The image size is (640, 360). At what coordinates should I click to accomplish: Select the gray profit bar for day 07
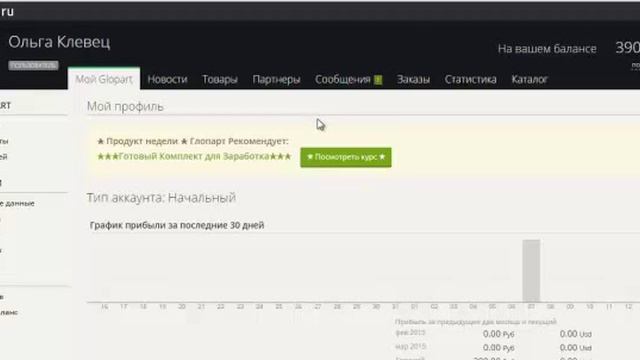(531, 271)
